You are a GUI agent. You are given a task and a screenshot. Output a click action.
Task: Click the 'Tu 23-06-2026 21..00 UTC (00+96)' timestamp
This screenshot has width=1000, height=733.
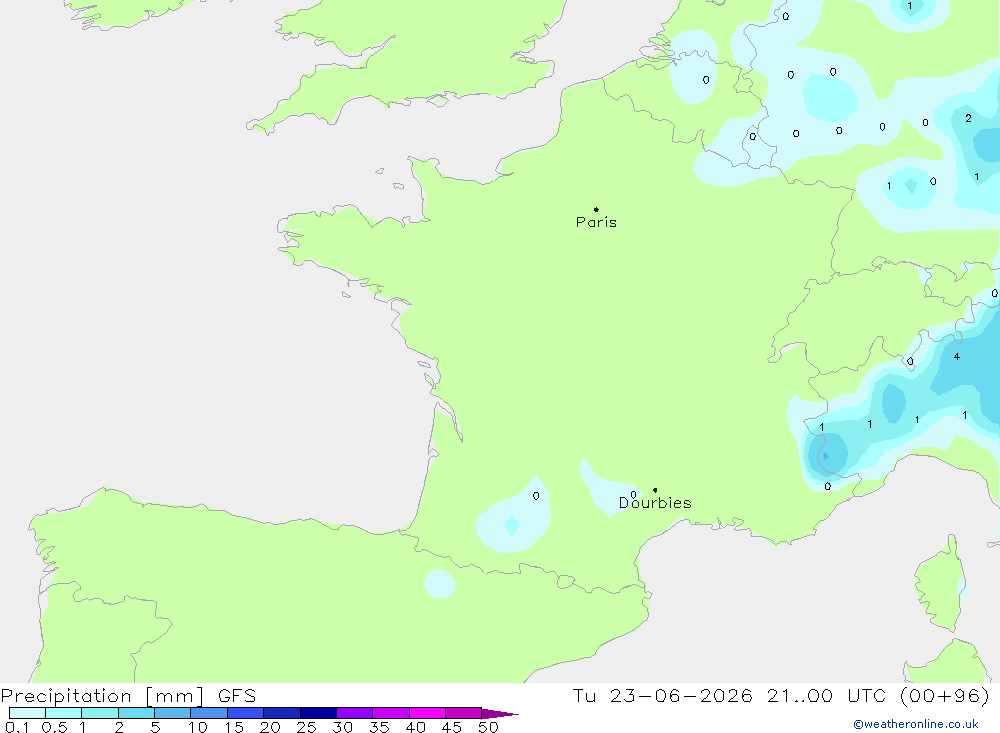point(781,695)
